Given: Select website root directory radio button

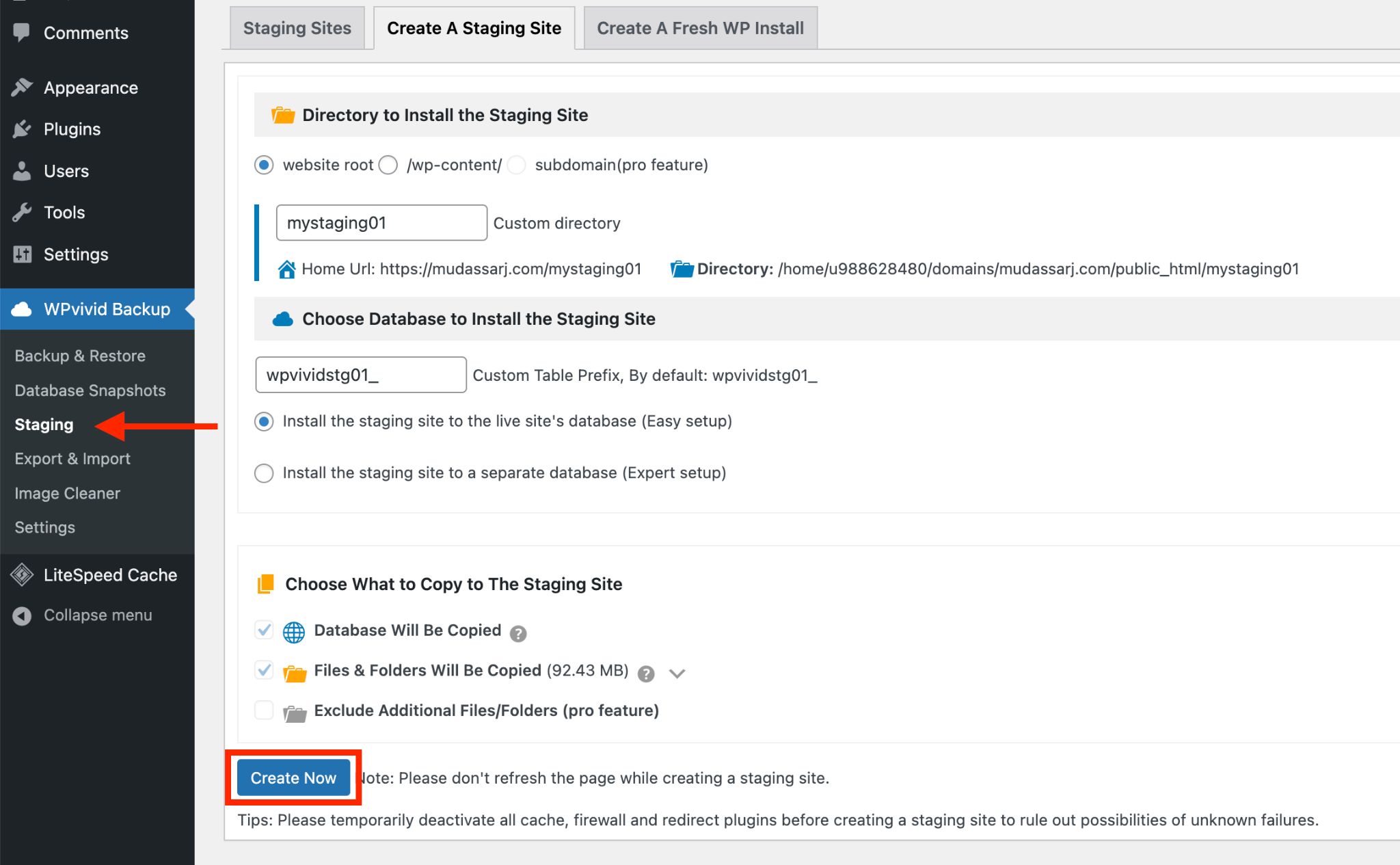Looking at the screenshot, I should pos(263,164).
